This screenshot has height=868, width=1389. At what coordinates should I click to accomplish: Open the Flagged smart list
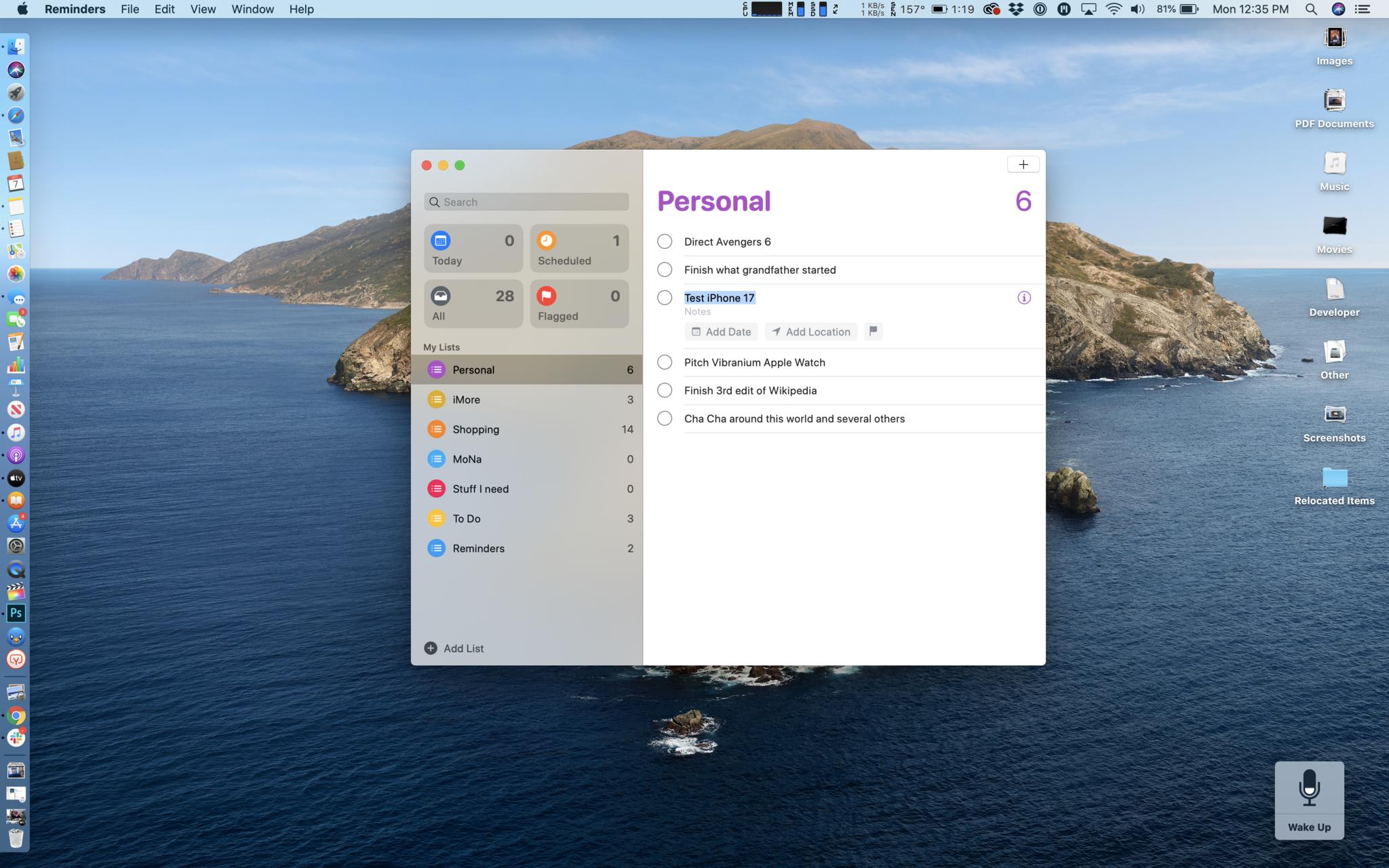coord(579,304)
